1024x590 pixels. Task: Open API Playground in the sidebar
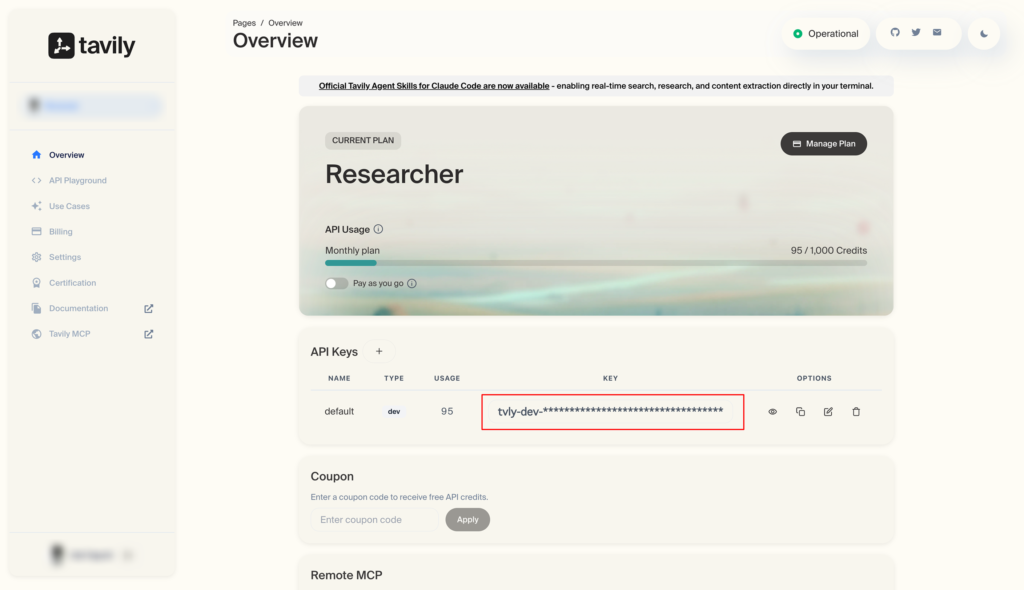(x=77, y=181)
